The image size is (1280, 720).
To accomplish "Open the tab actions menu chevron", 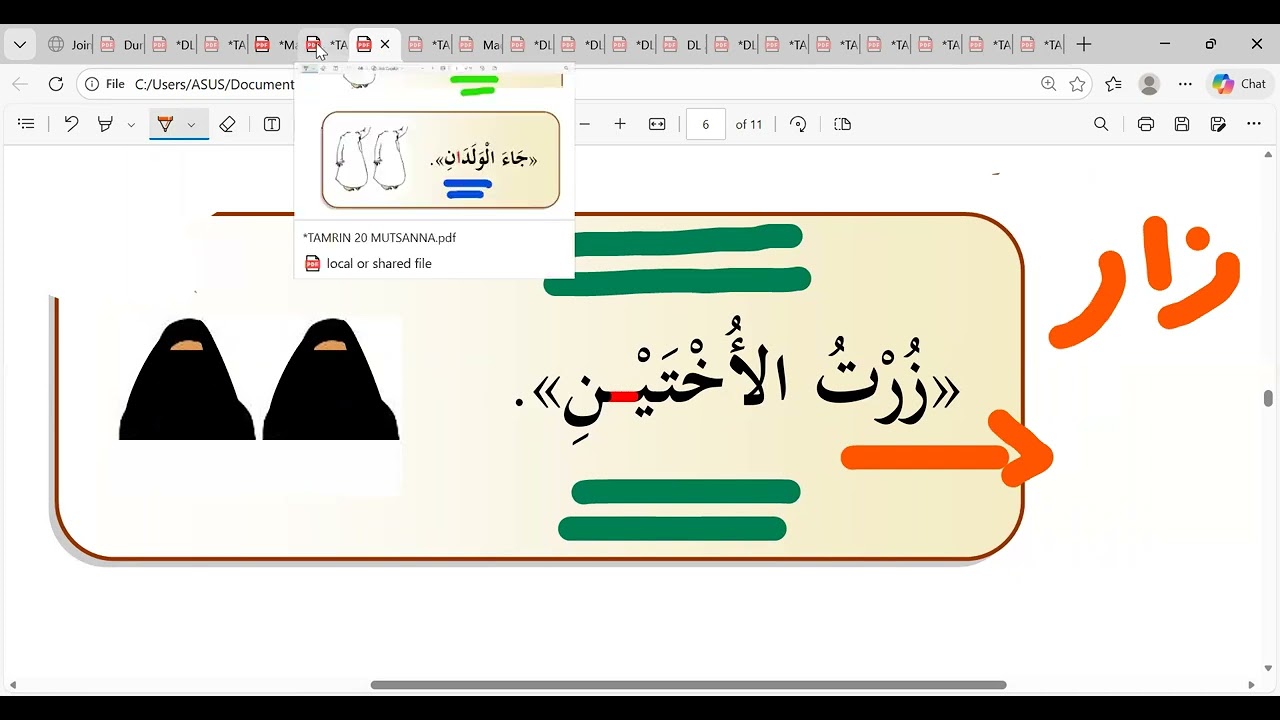I will (x=20, y=45).
